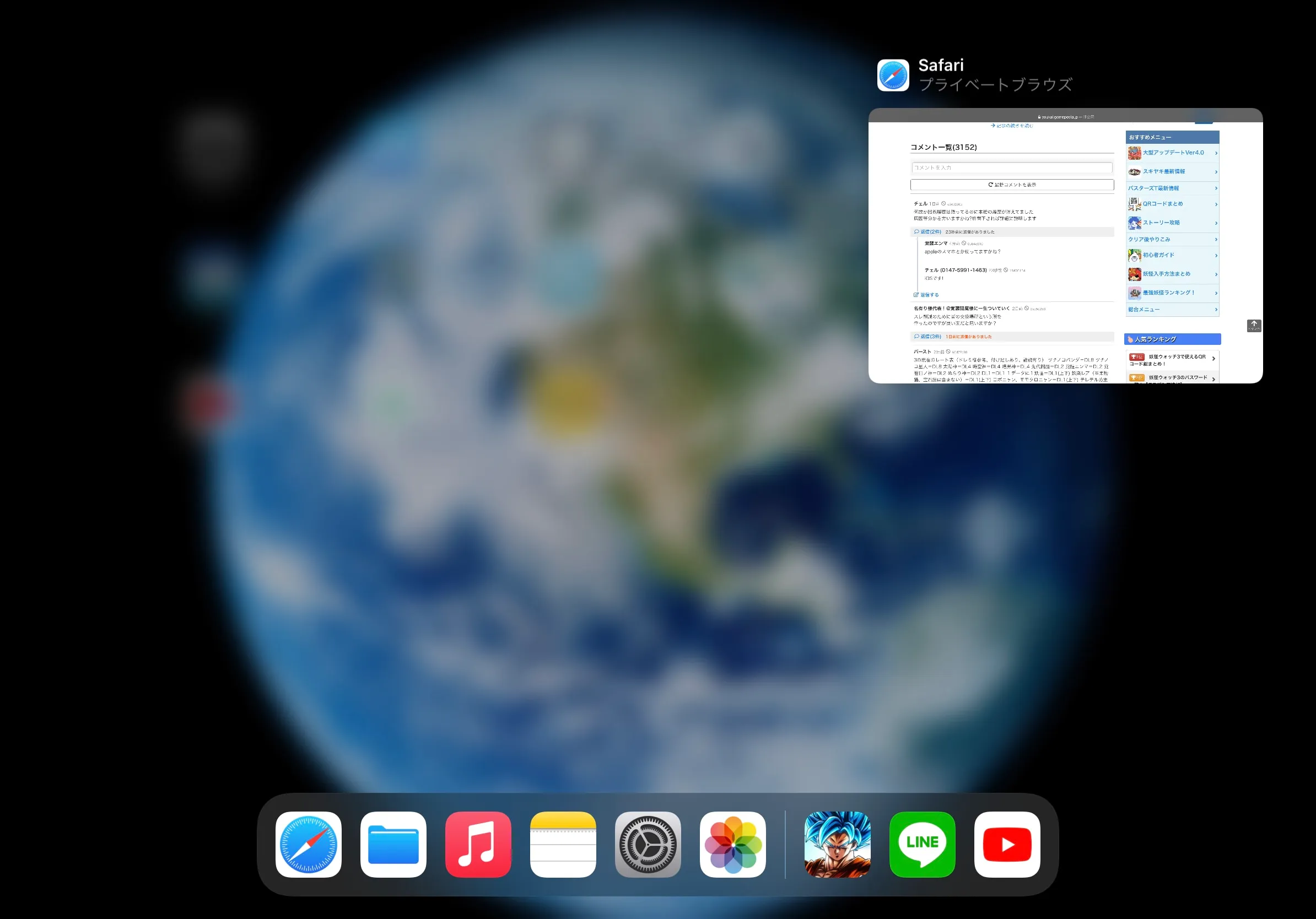Click the 初心者ガイド character icon
This screenshot has height=919, width=1316.
point(1134,256)
